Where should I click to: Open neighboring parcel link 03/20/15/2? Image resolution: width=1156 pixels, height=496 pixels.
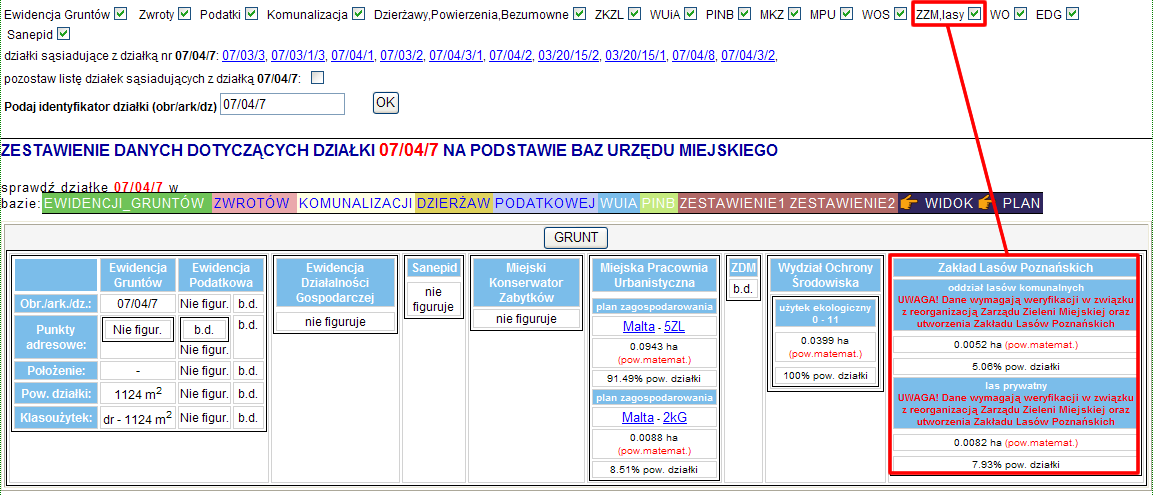pos(568,55)
